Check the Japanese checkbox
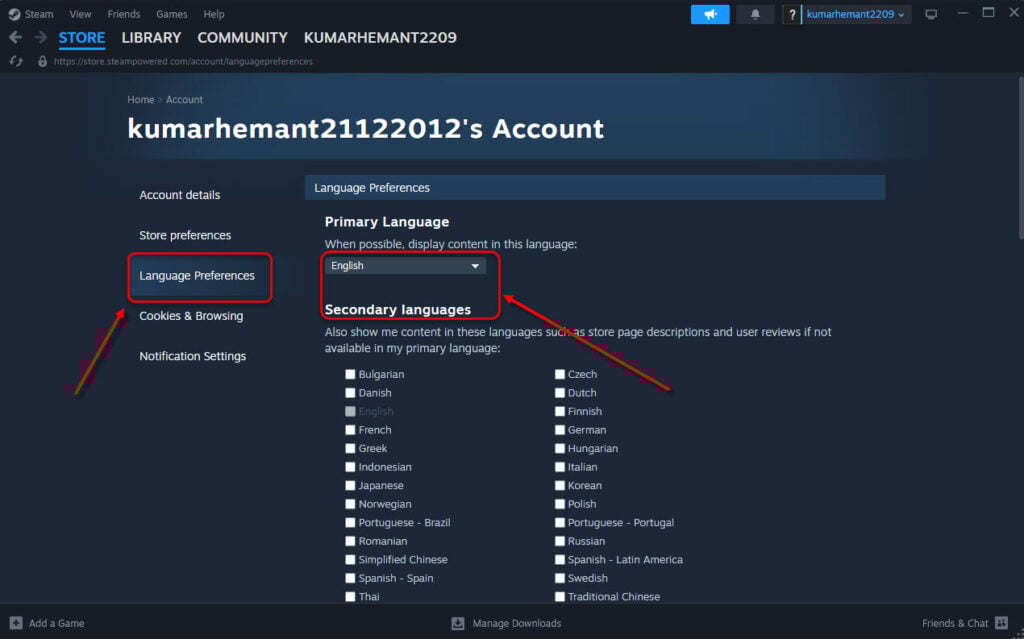This screenshot has width=1024, height=639. [350, 485]
